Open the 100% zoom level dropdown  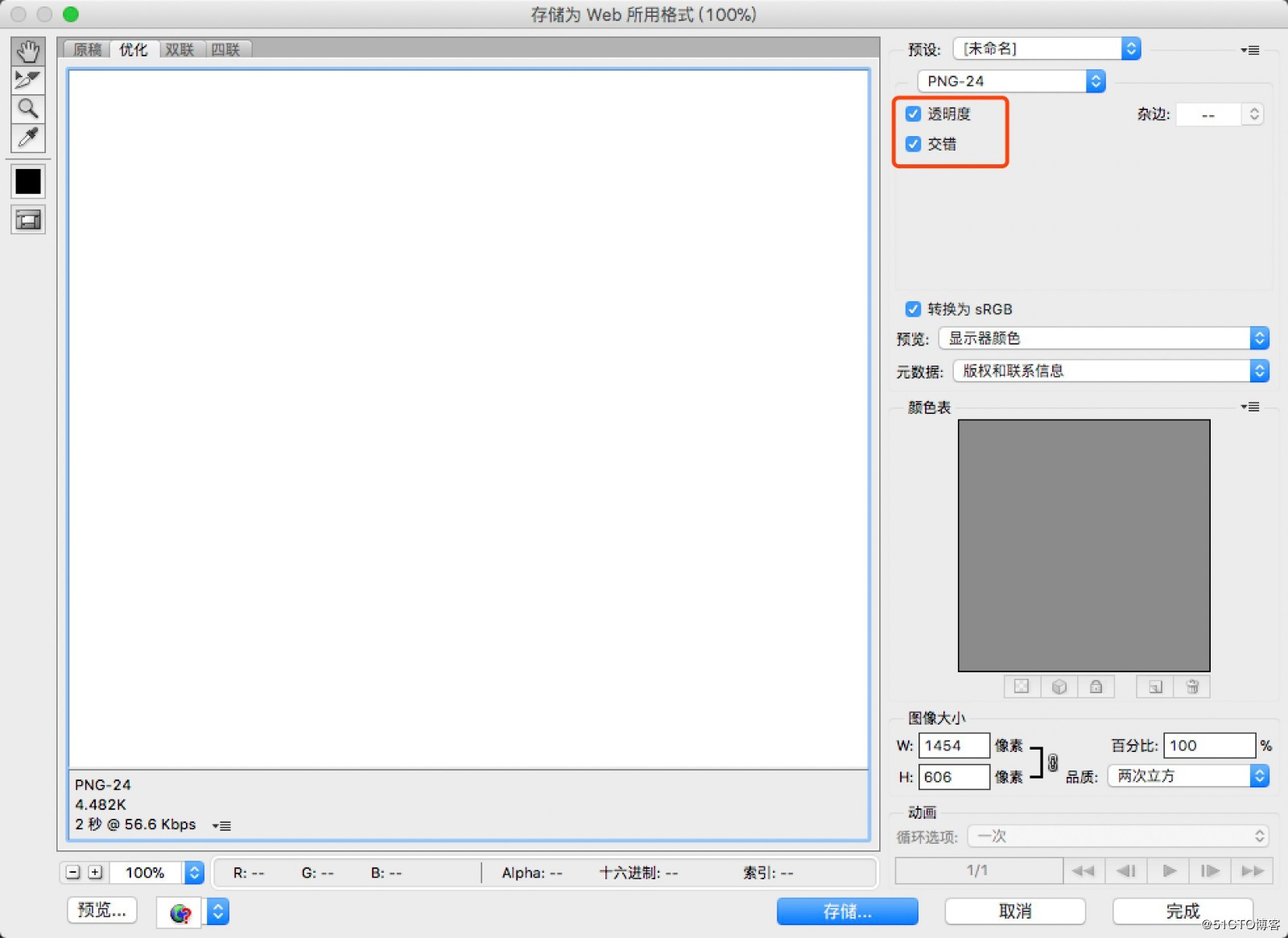click(x=194, y=873)
